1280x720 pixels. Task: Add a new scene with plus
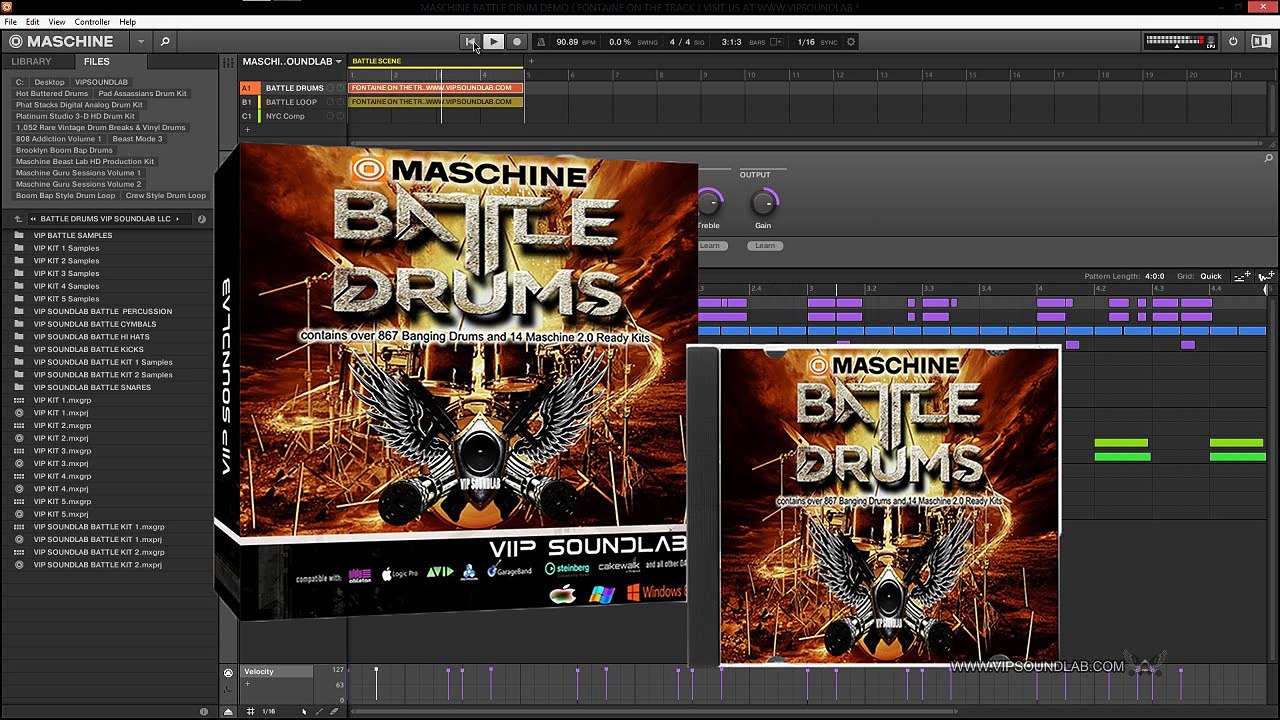[531, 61]
